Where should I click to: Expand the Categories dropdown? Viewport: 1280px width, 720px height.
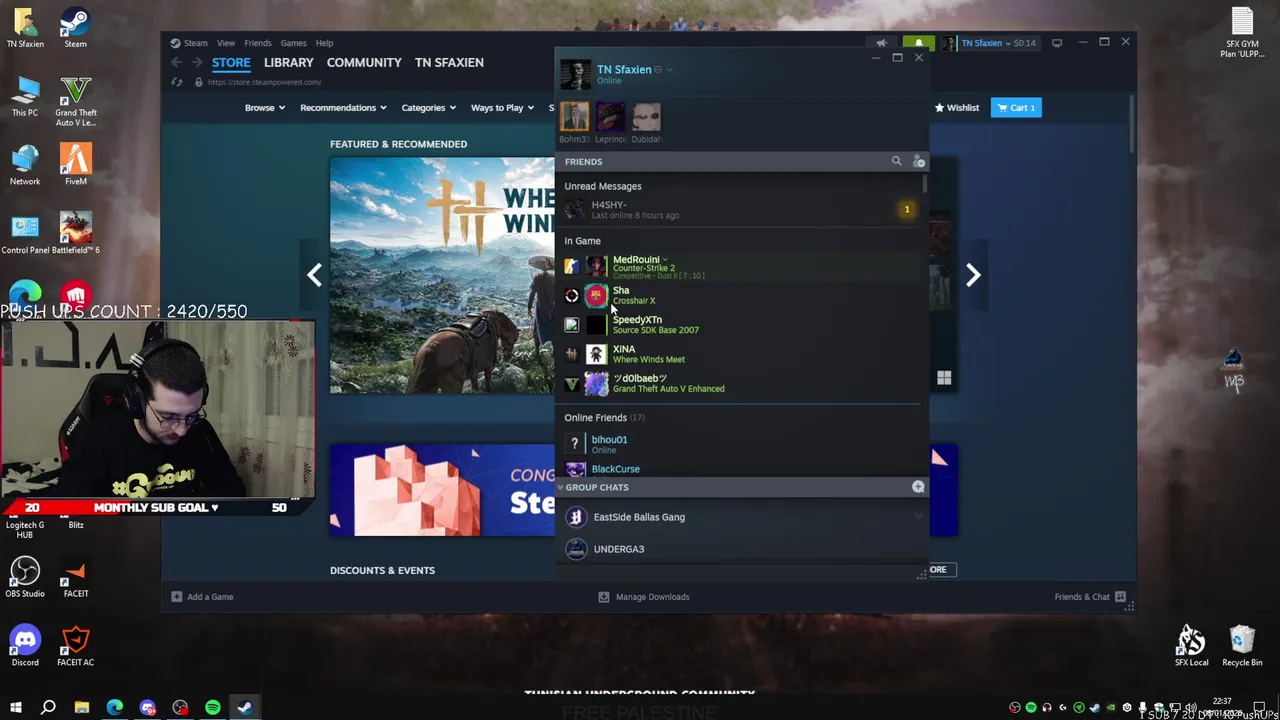tap(429, 108)
